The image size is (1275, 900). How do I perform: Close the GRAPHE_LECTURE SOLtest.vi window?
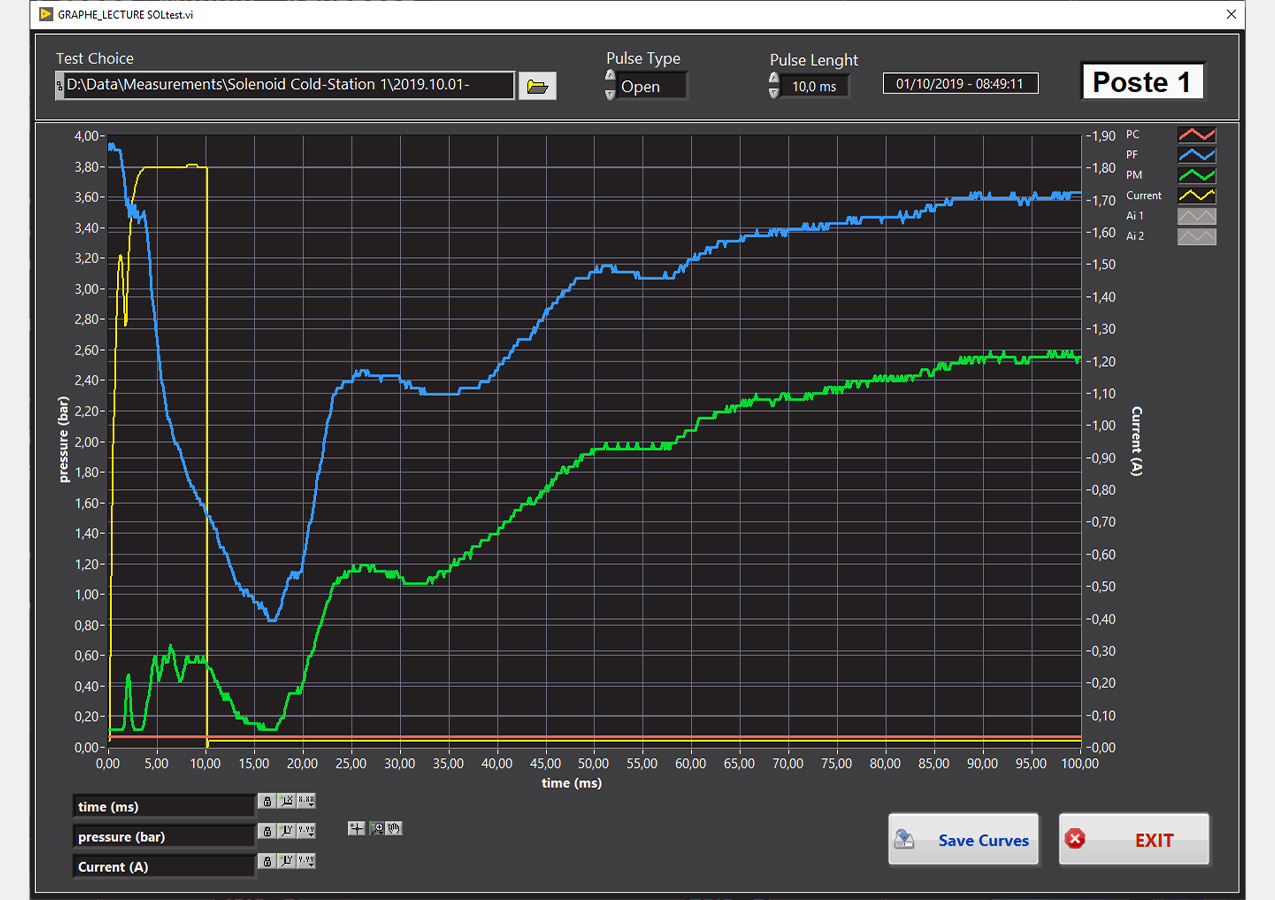click(x=1231, y=14)
